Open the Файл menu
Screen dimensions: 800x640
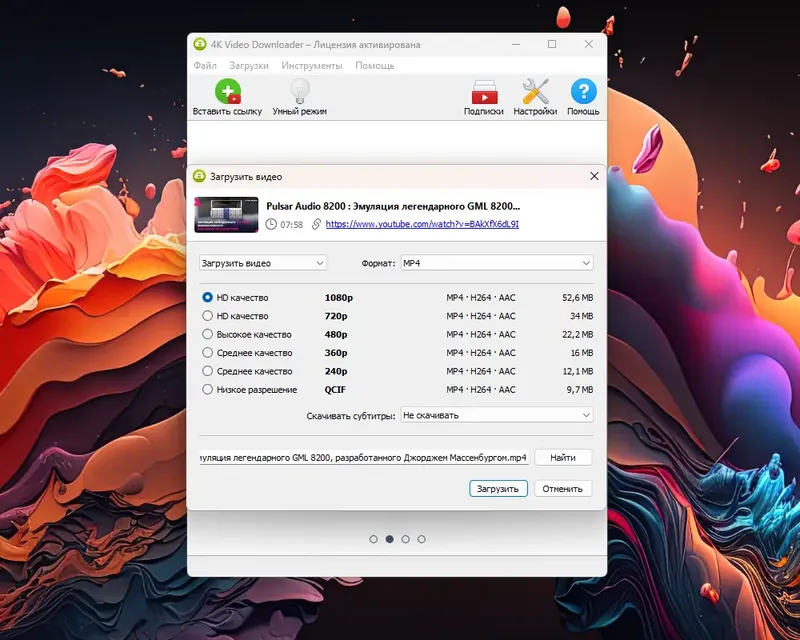(205, 65)
